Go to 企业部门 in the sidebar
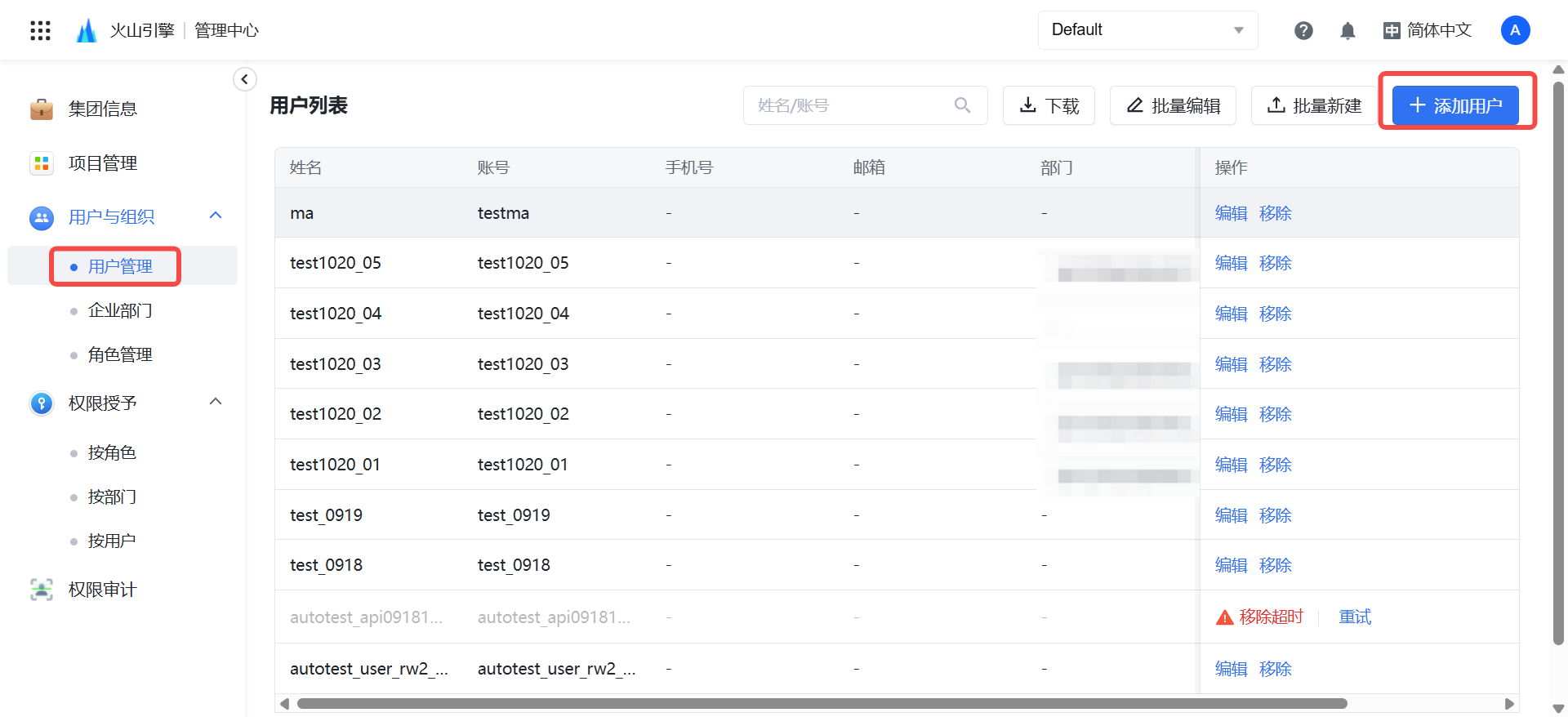This screenshot has width=1568, height=717. coord(120,310)
